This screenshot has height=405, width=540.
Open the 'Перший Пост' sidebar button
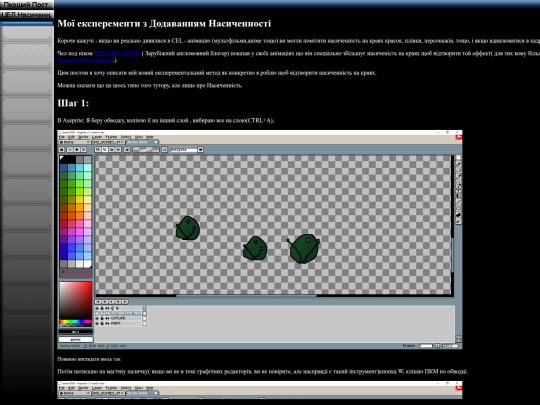pos(27,5)
